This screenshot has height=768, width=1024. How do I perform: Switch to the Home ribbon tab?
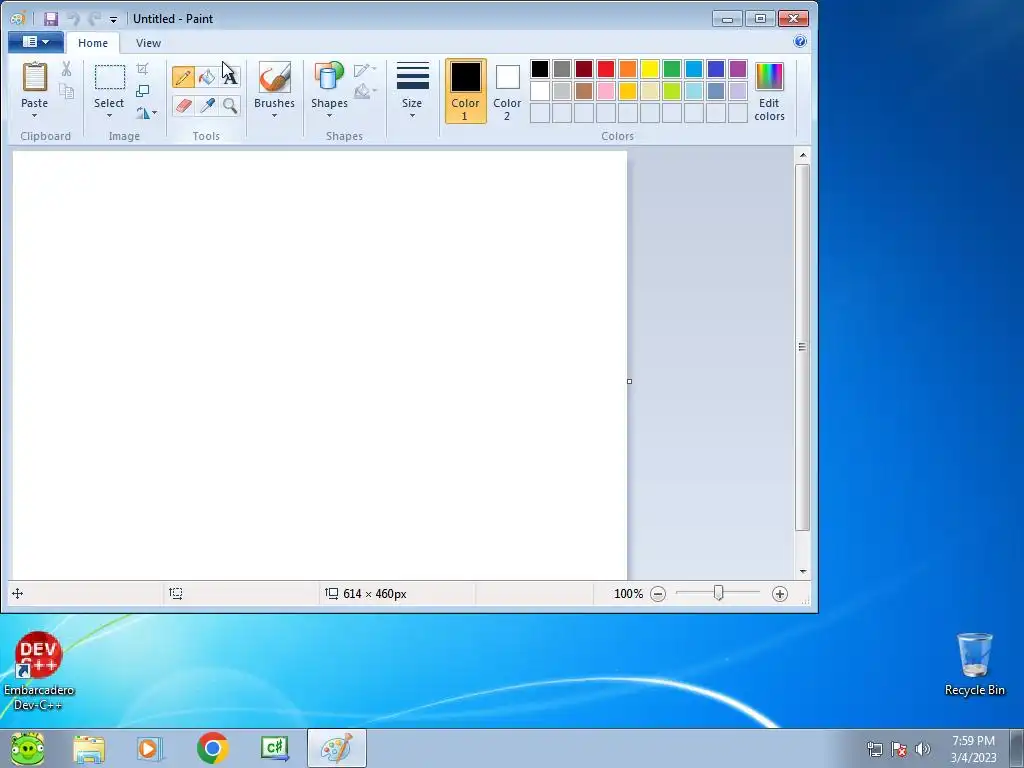pos(93,43)
